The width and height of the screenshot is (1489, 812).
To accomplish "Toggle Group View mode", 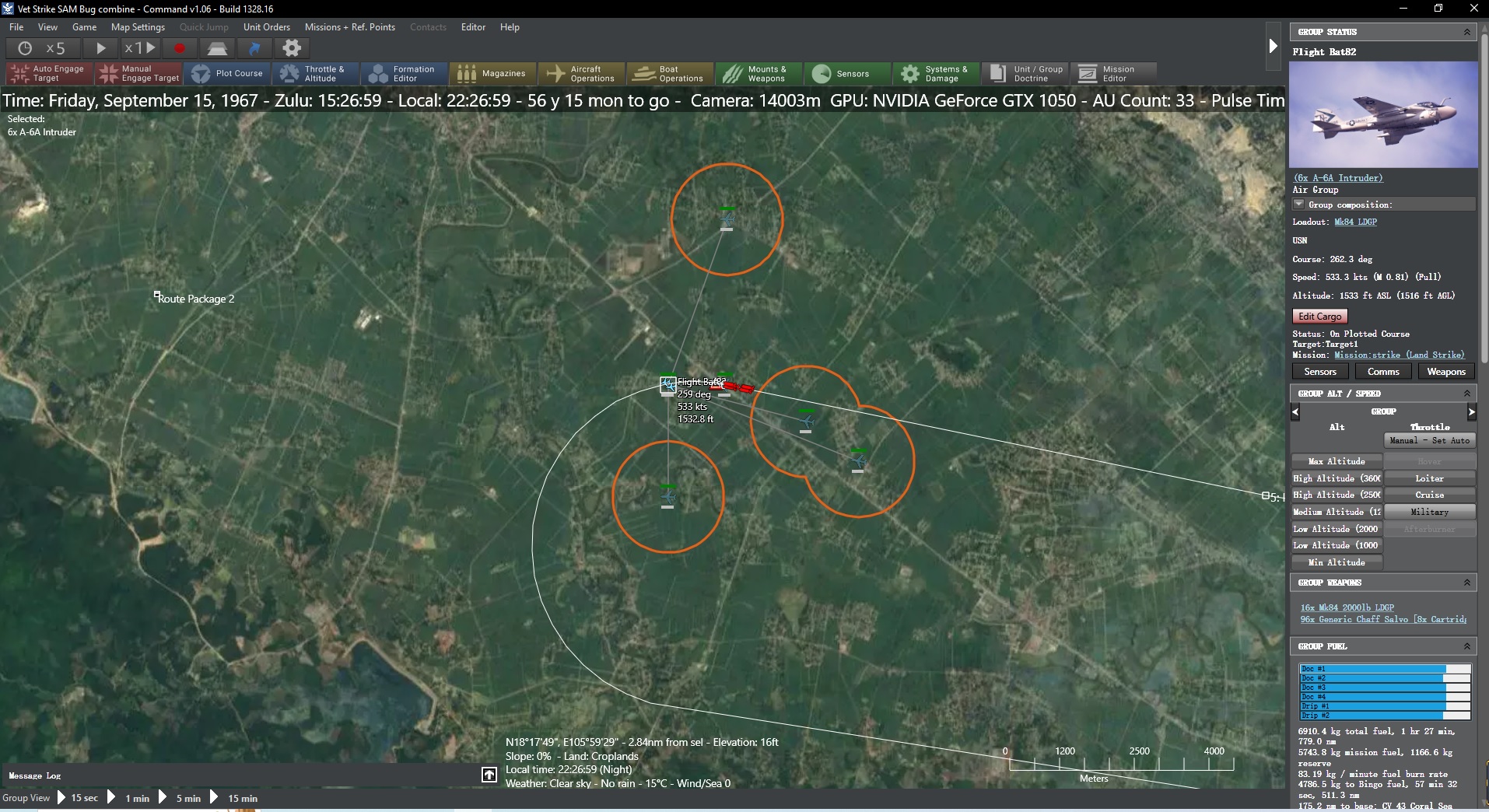I will point(26,798).
